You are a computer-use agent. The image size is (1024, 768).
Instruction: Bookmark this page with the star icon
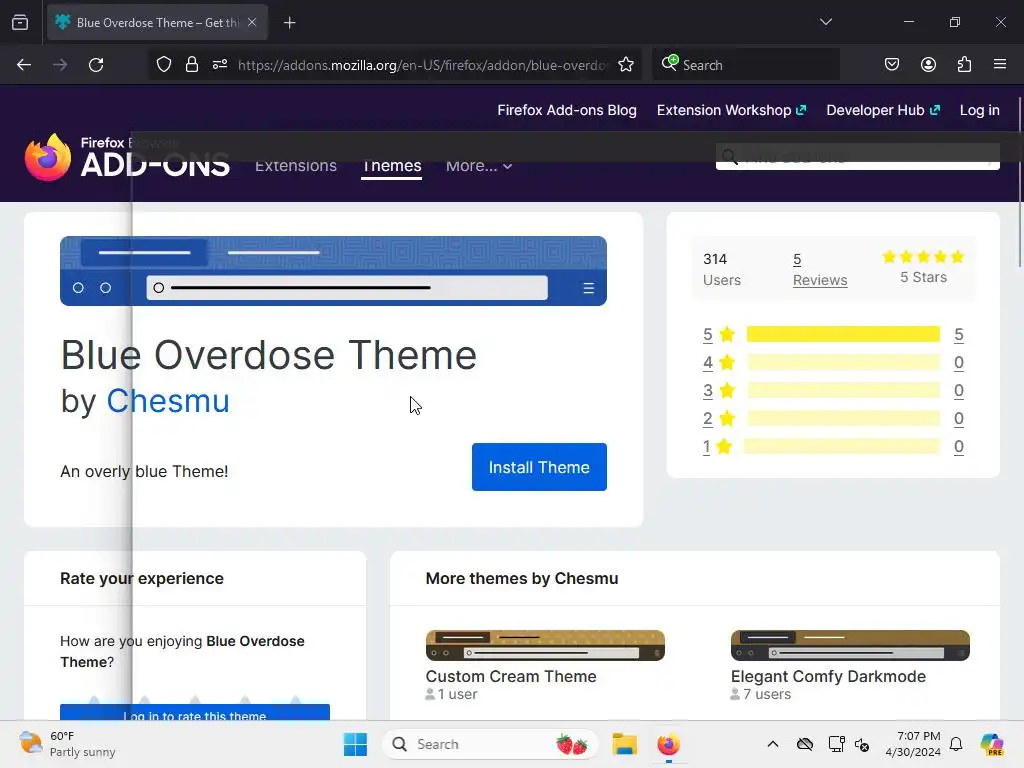click(626, 65)
